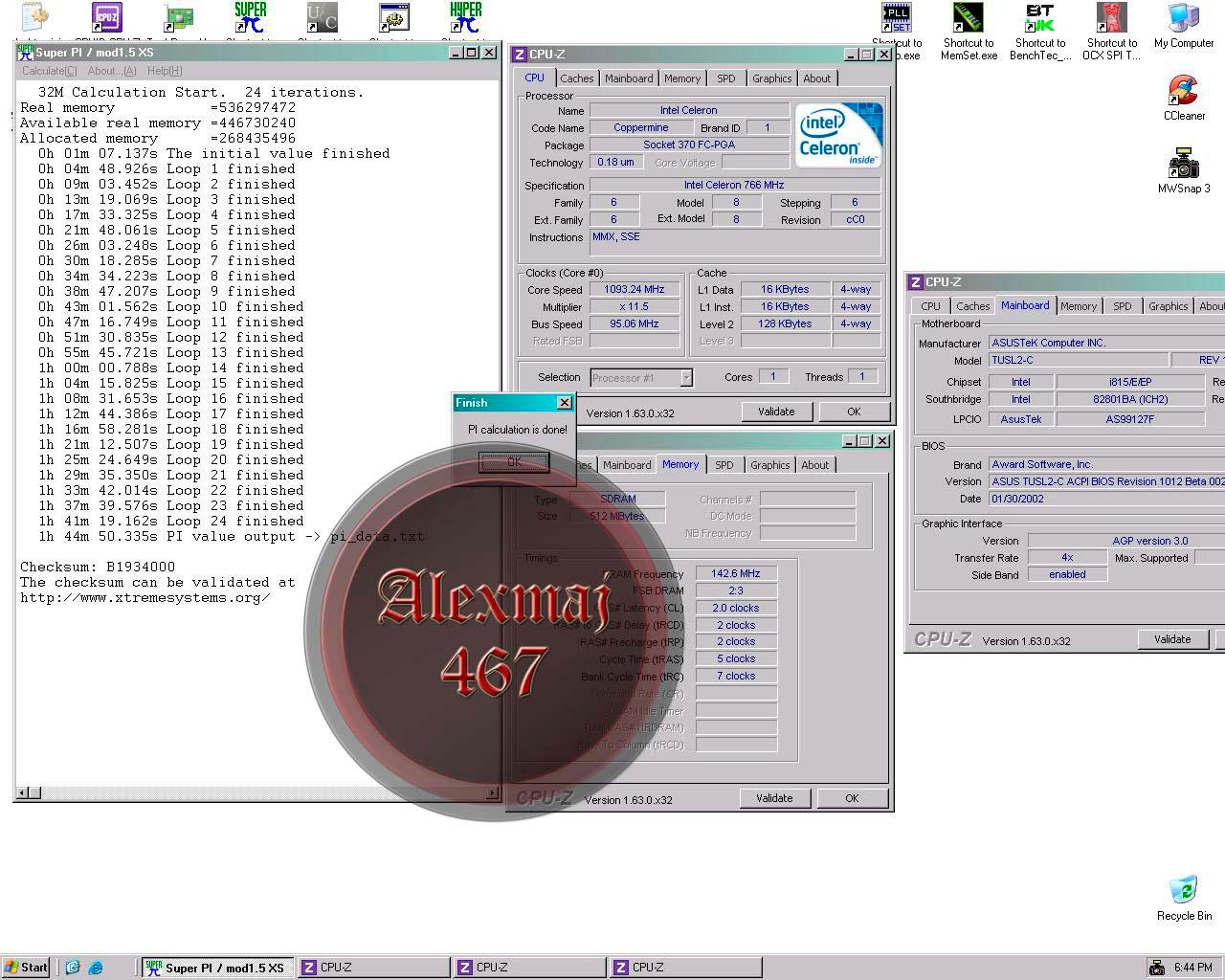This screenshot has height=980, width=1225.
Task: Click the Super PI title bar icon
Action: point(25,52)
